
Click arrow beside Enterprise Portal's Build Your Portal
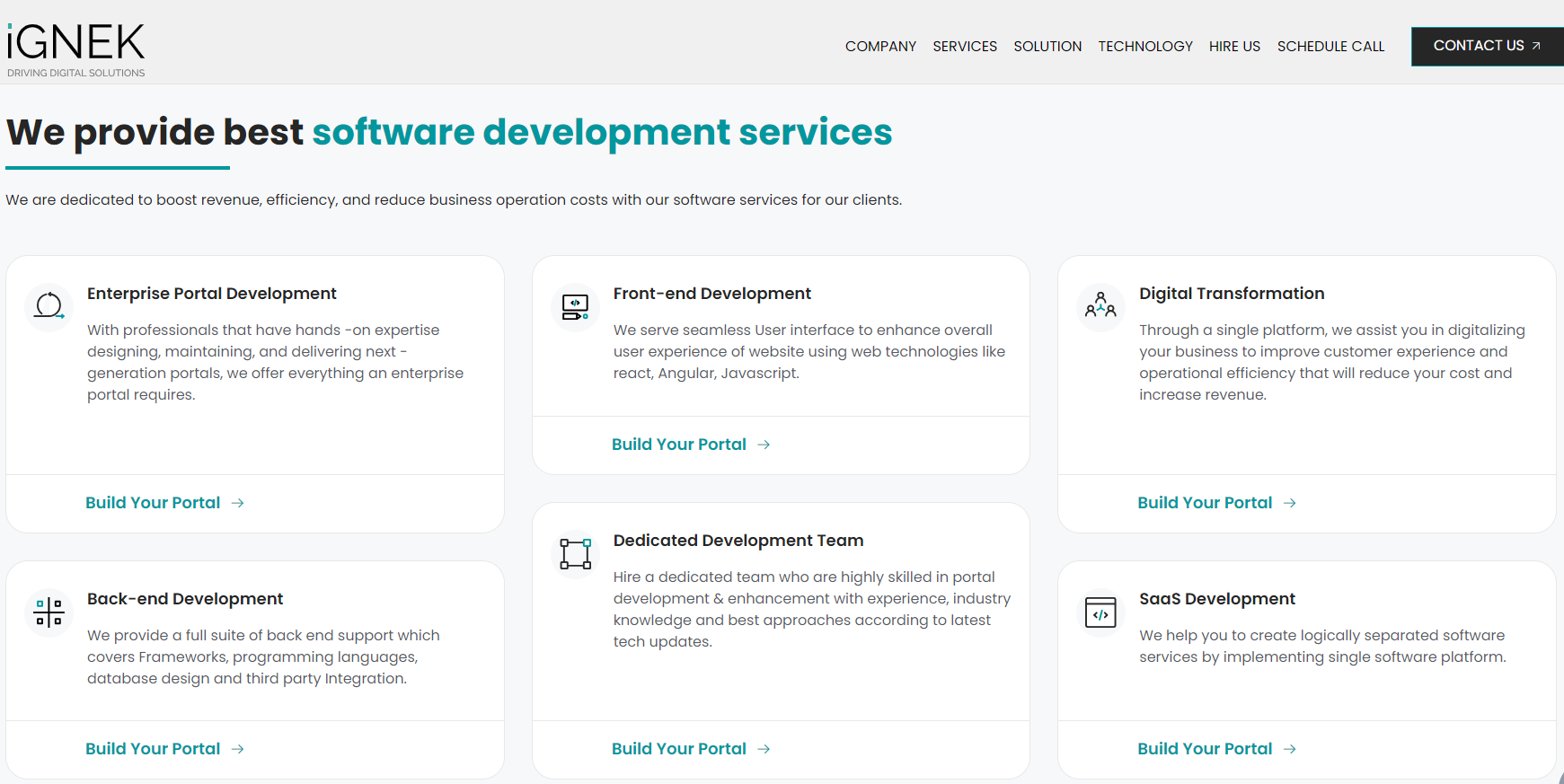(238, 503)
